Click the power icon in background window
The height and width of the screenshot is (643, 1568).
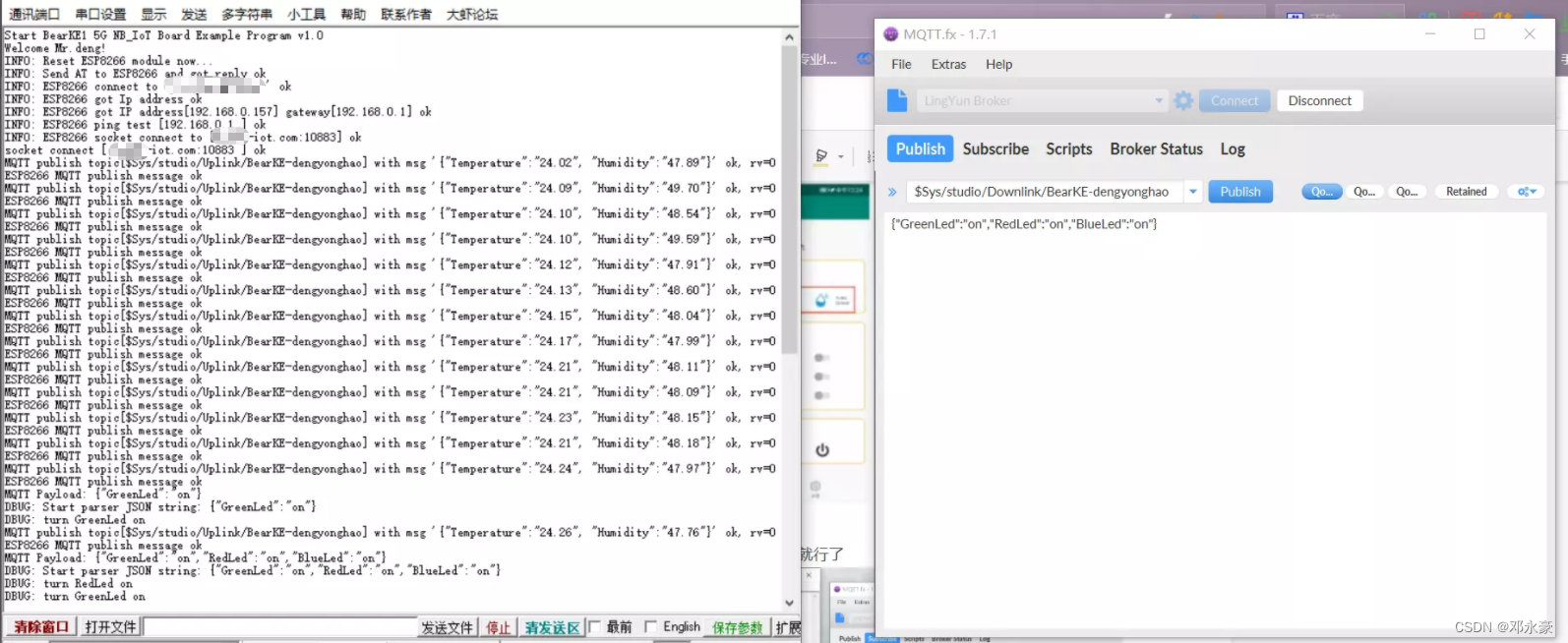pyautogui.click(x=822, y=450)
